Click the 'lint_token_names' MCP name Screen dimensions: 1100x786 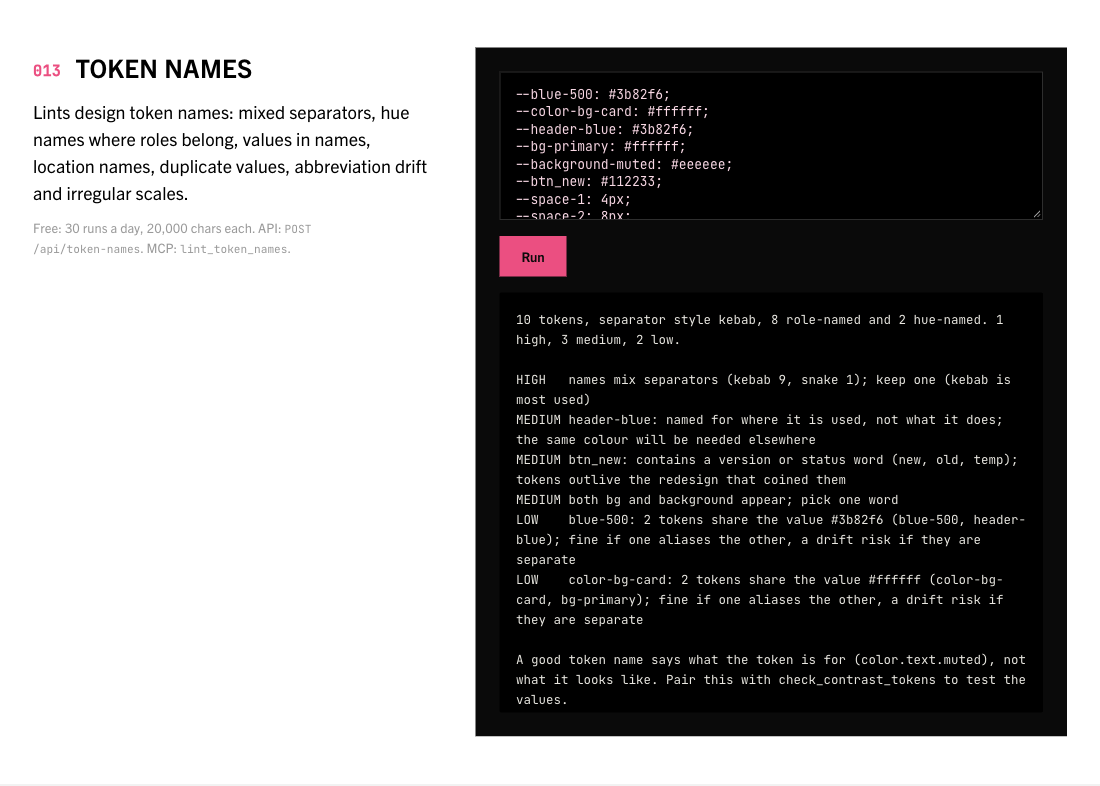[x=234, y=249]
